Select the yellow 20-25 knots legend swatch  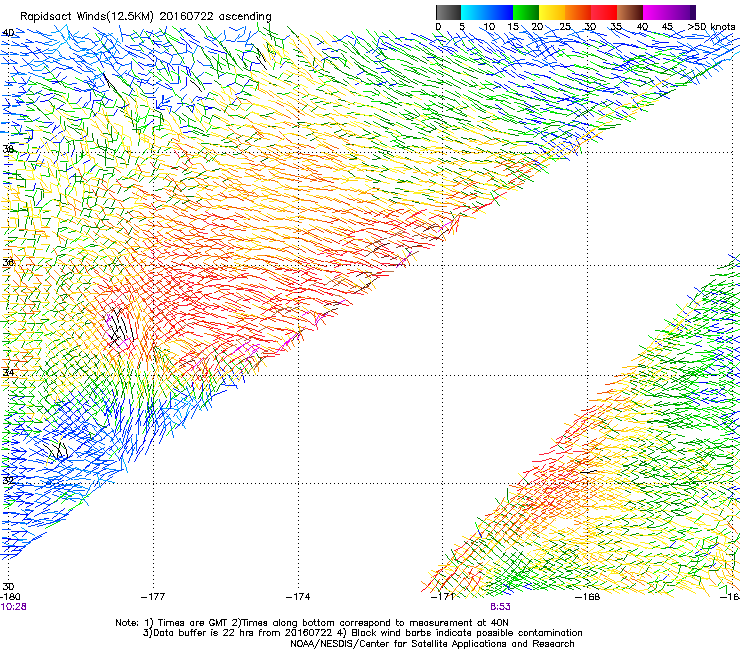pyautogui.click(x=552, y=12)
